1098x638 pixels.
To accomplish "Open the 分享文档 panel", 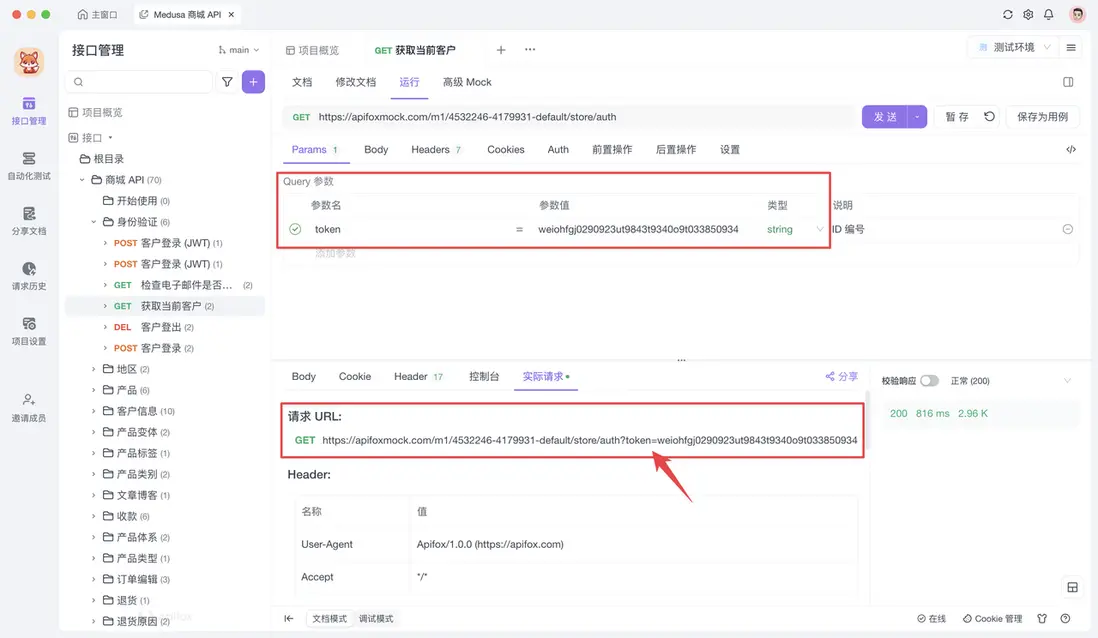I will point(28,220).
